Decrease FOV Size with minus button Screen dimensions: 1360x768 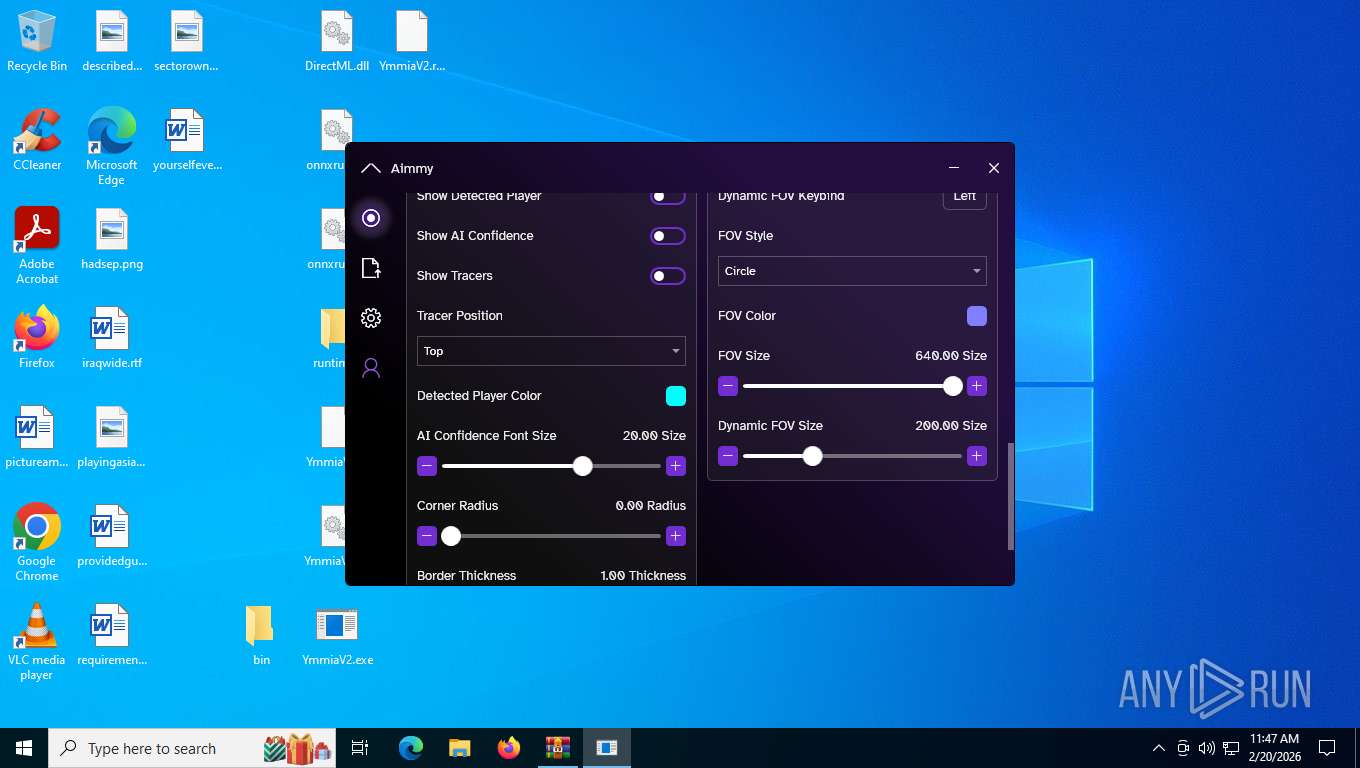pos(728,386)
